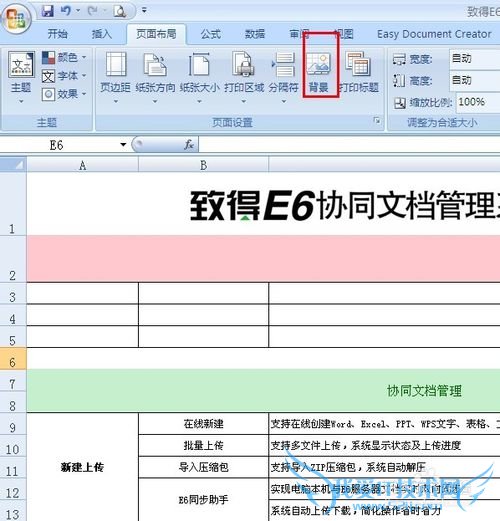Click the 新建上传 cell

point(83,467)
